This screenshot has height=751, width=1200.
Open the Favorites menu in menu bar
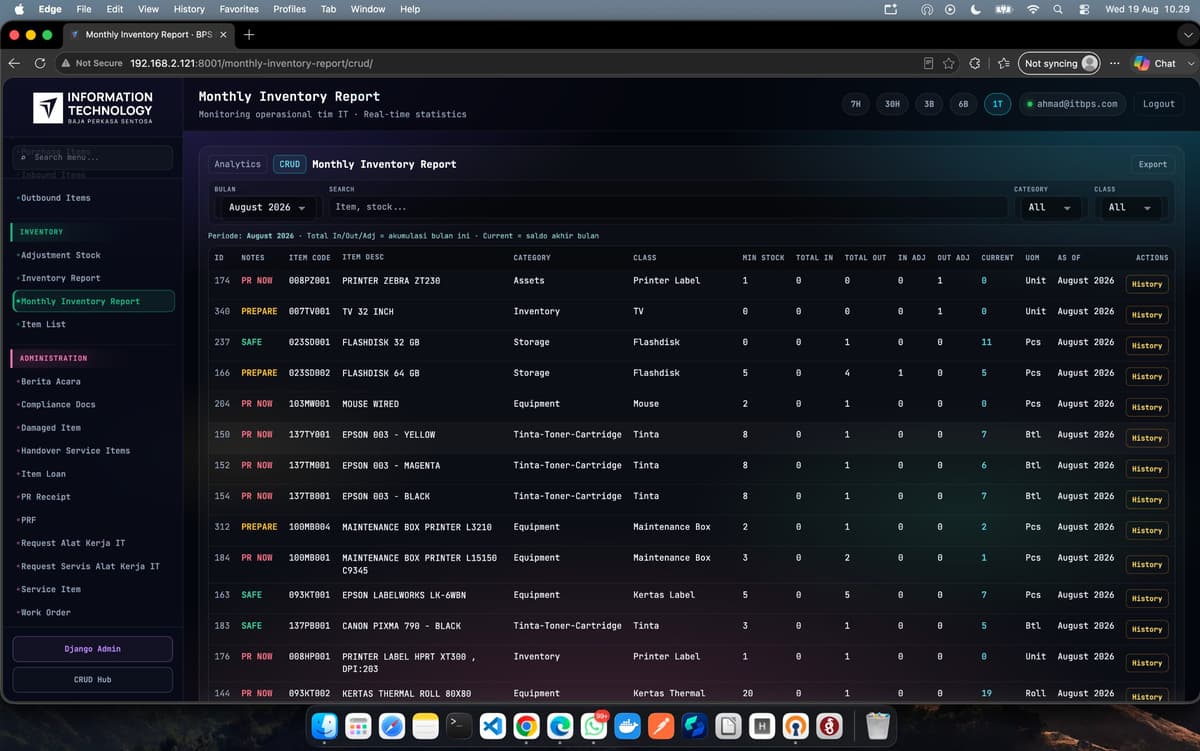point(239,9)
